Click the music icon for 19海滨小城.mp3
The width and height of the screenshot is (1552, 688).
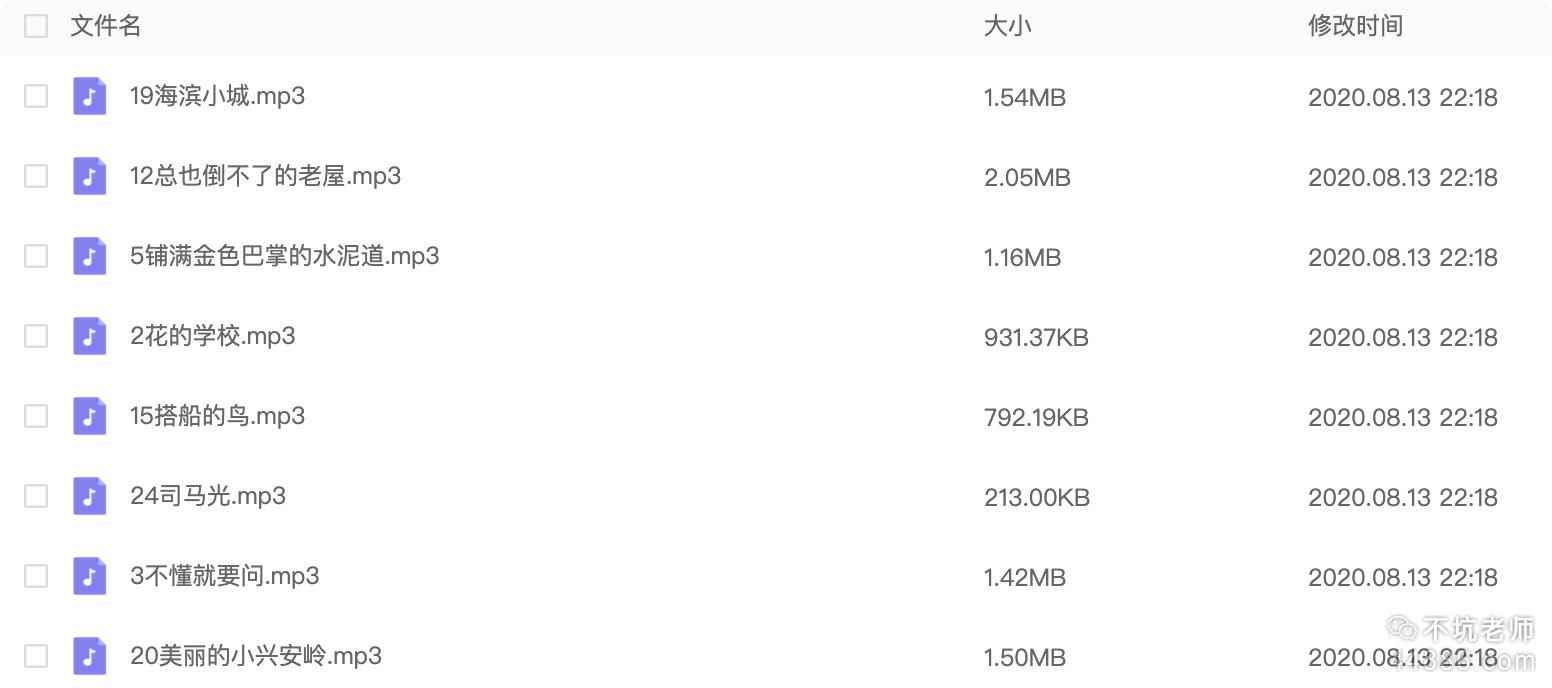(90, 96)
